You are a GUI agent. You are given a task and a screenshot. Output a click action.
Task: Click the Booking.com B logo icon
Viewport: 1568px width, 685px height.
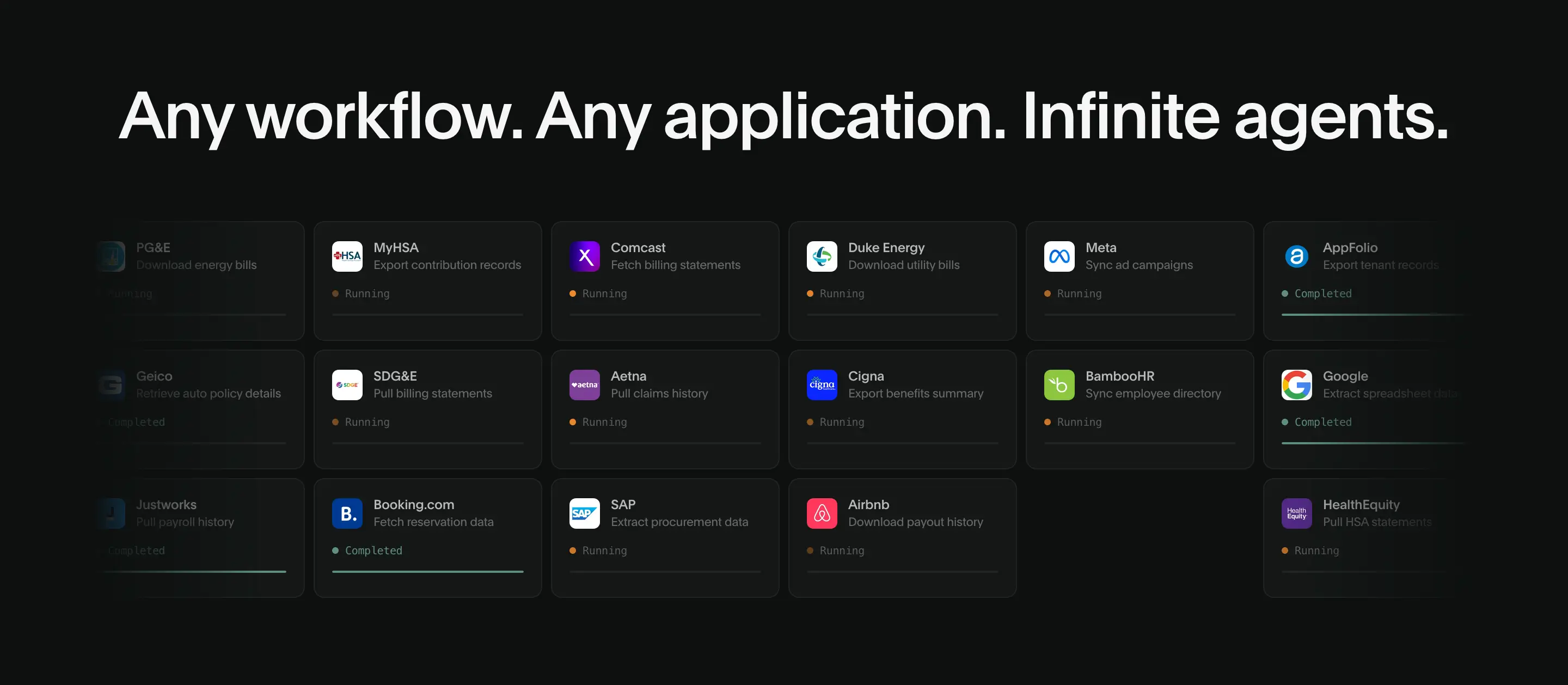coord(347,513)
